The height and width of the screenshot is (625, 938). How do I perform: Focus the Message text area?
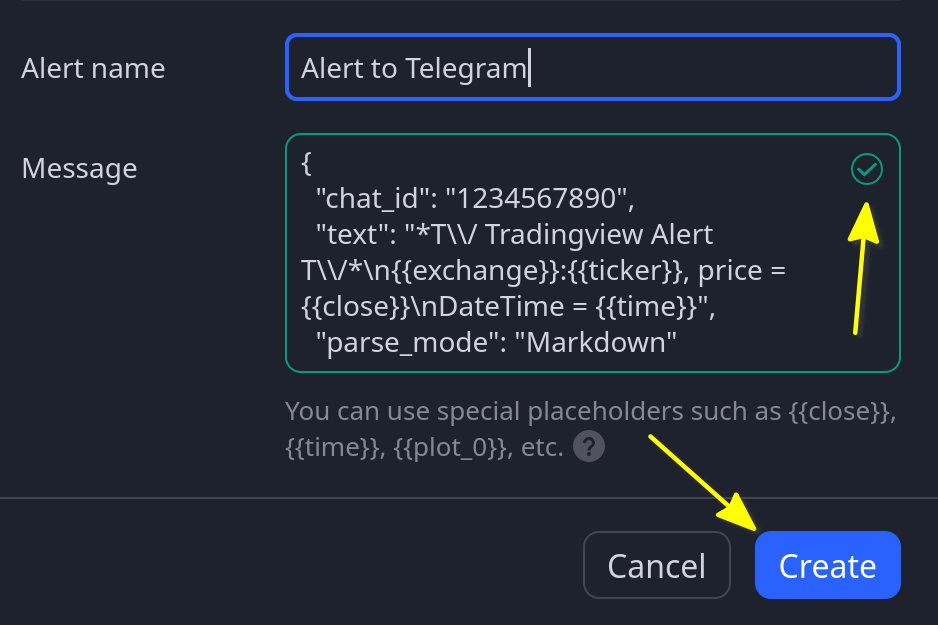tap(593, 252)
